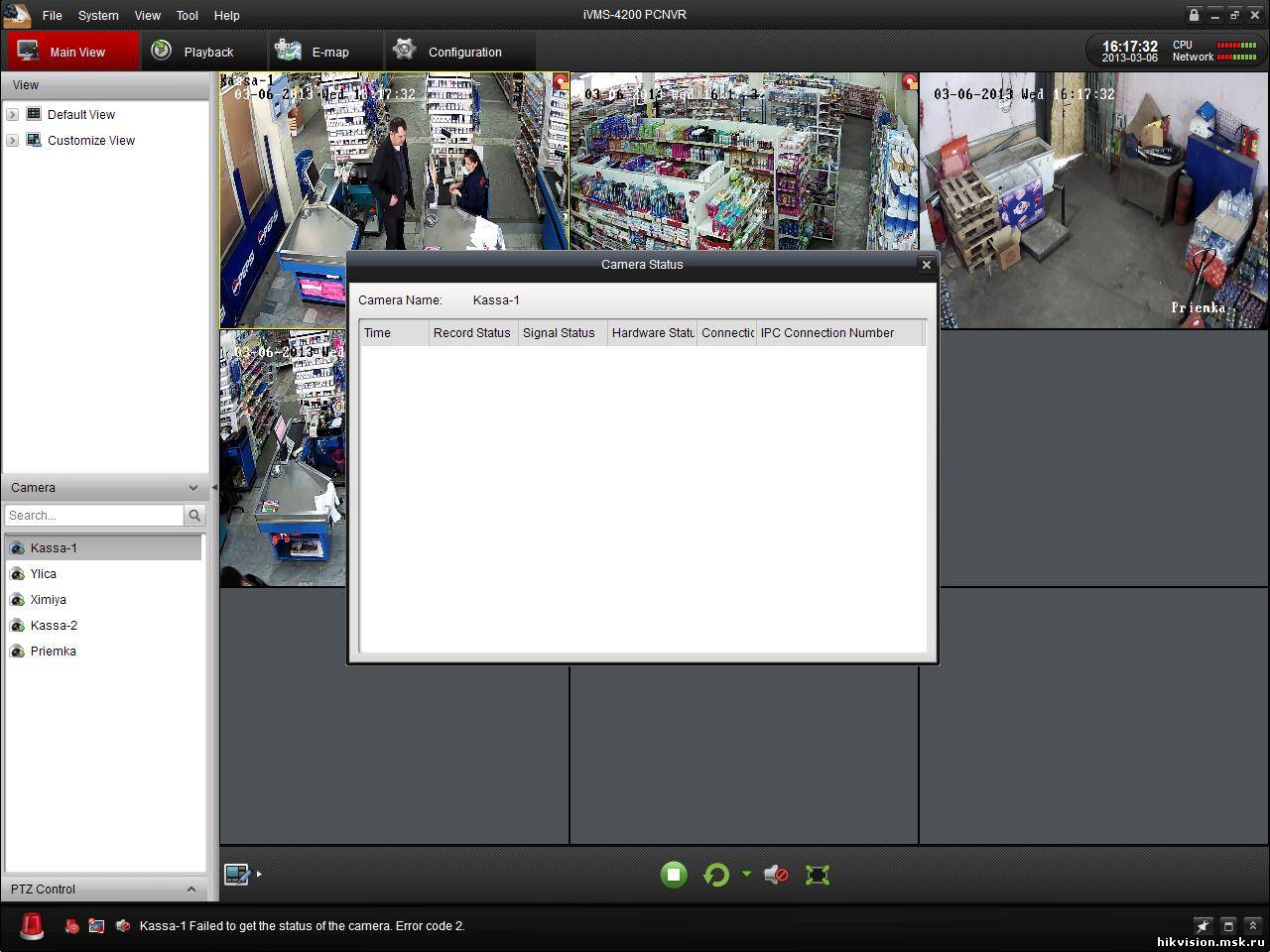
Task: Maximize the alarm panel with the window icon
Action: click(1227, 926)
